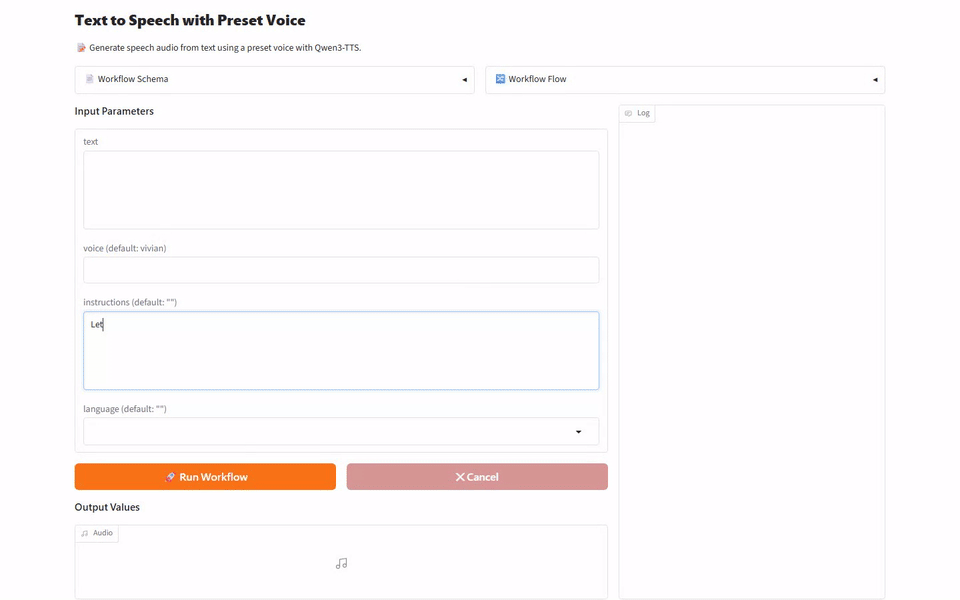Click the 'text' field label
The width and height of the screenshot is (960, 600).
91,142
